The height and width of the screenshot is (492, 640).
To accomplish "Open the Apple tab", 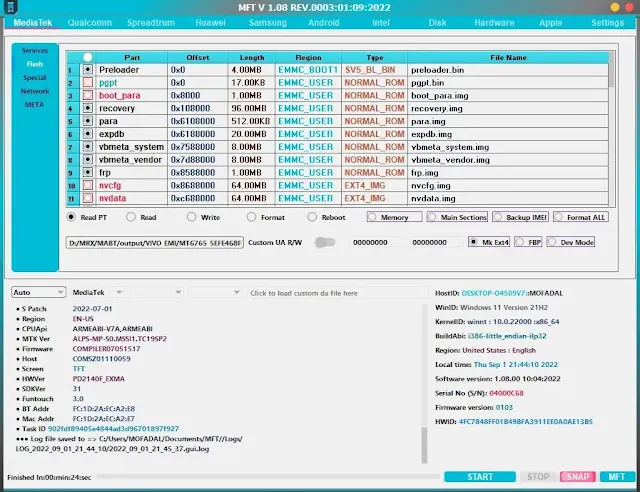I will tap(551, 23).
